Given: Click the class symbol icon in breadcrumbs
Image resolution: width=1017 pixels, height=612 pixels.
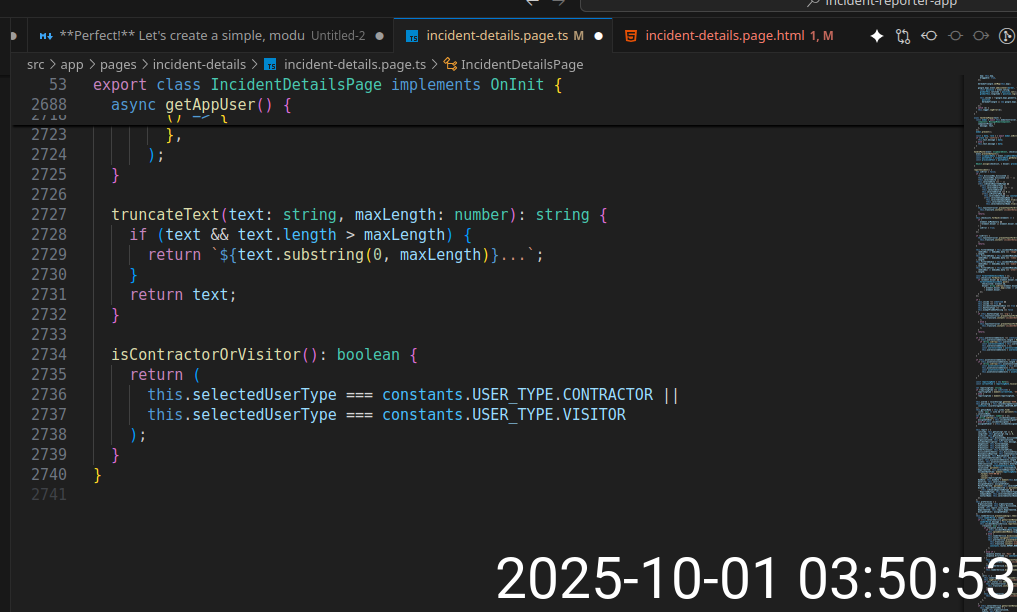Looking at the screenshot, I should [450, 64].
